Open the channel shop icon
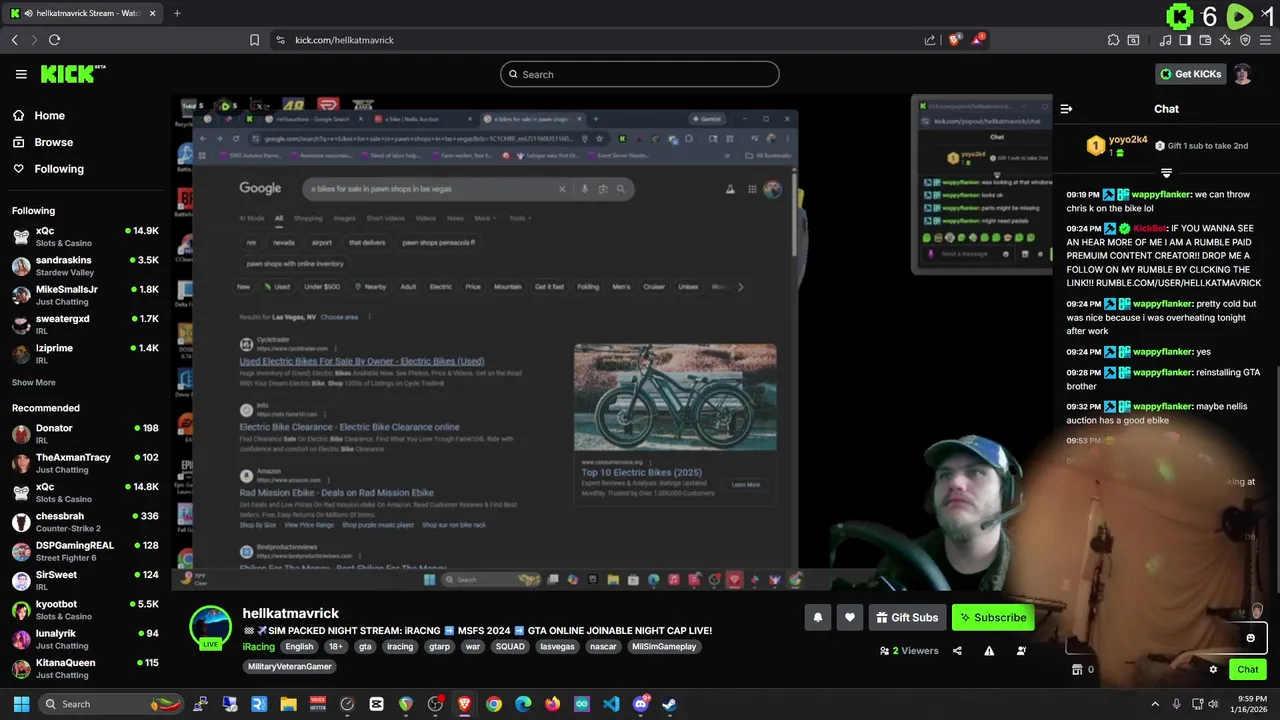 coord(1076,670)
